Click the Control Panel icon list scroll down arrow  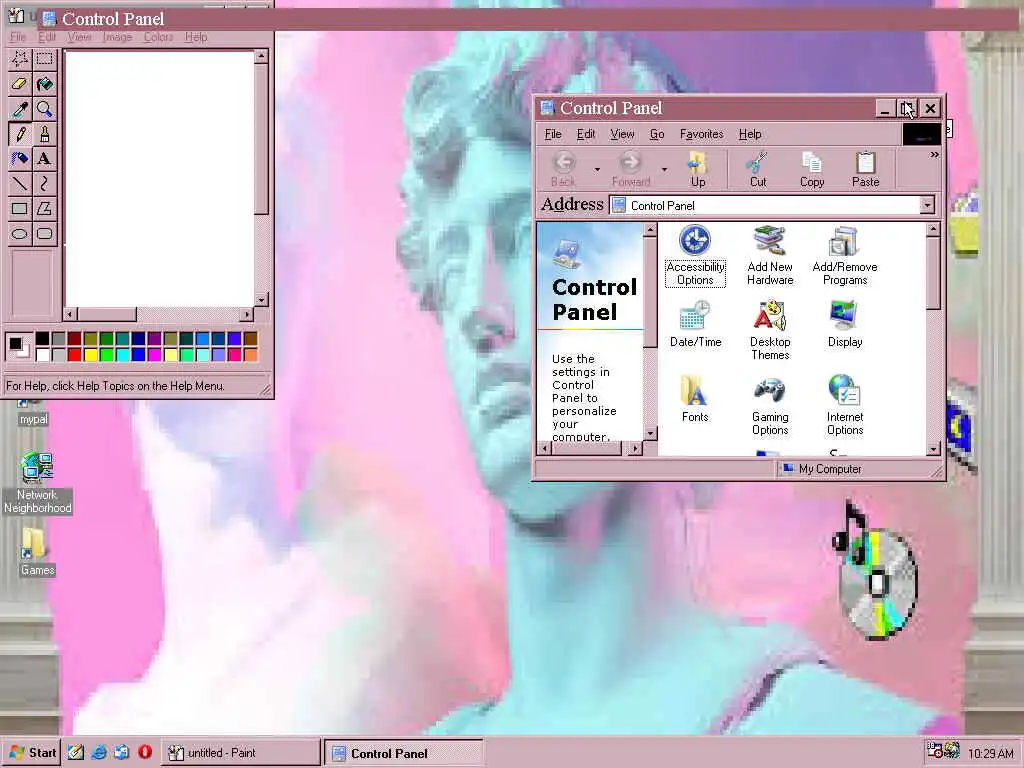pos(933,449)
